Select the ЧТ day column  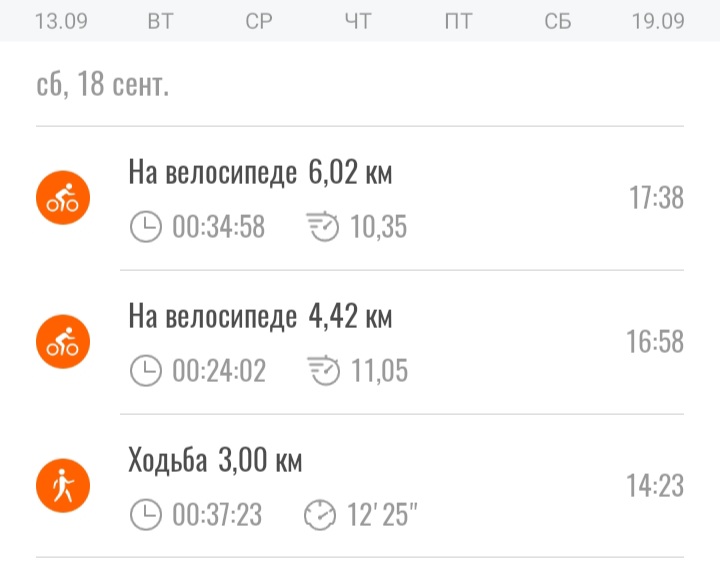click(358, 21)
